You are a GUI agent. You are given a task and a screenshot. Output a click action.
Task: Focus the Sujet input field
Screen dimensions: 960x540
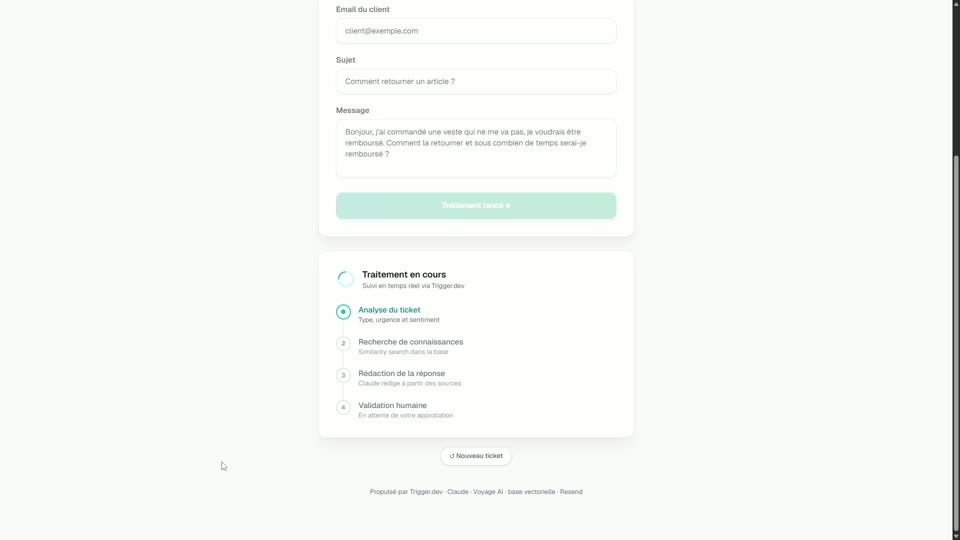(476, 81)
